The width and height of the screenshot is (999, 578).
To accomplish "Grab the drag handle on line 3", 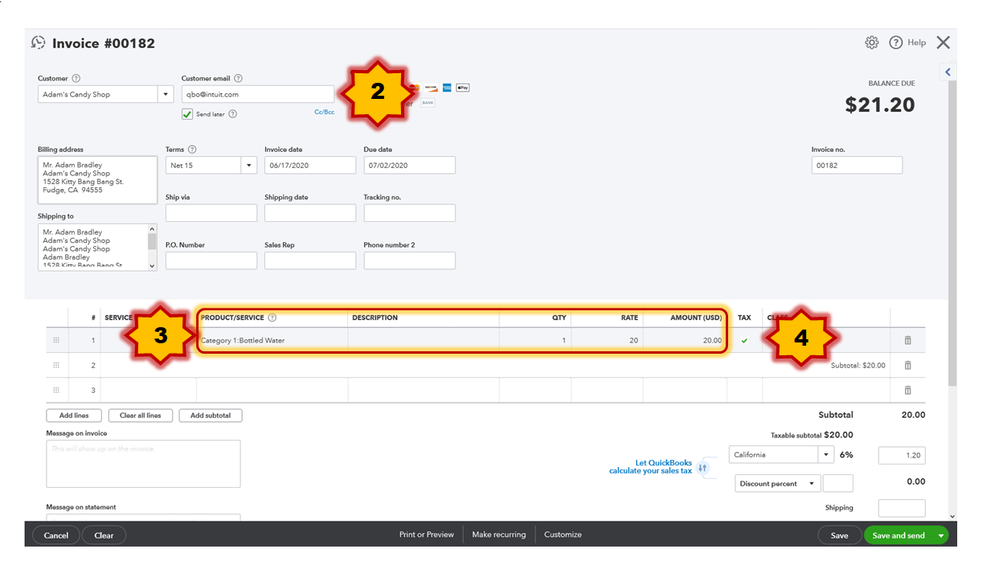I will [56, 390].
